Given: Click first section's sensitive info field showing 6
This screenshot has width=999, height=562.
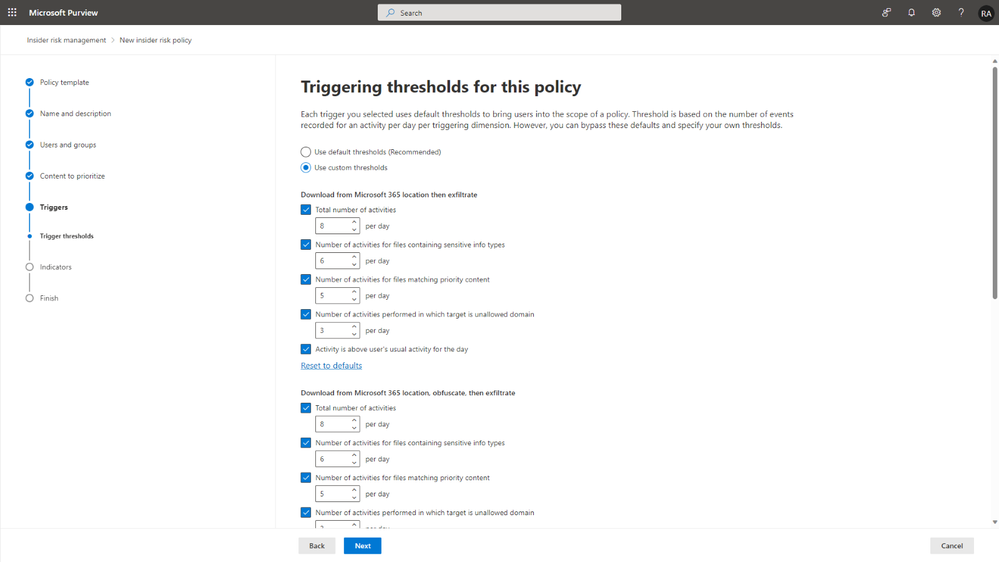Looking at the screenshot, I should (337, 261).
